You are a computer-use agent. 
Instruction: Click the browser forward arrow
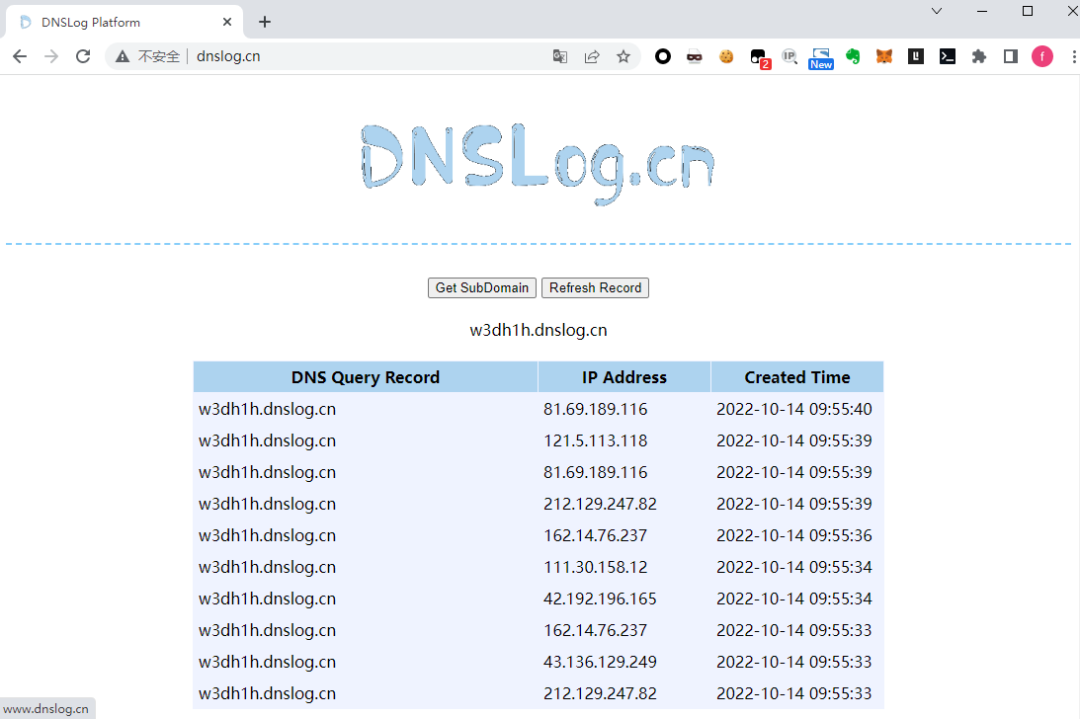click(51, 56)
